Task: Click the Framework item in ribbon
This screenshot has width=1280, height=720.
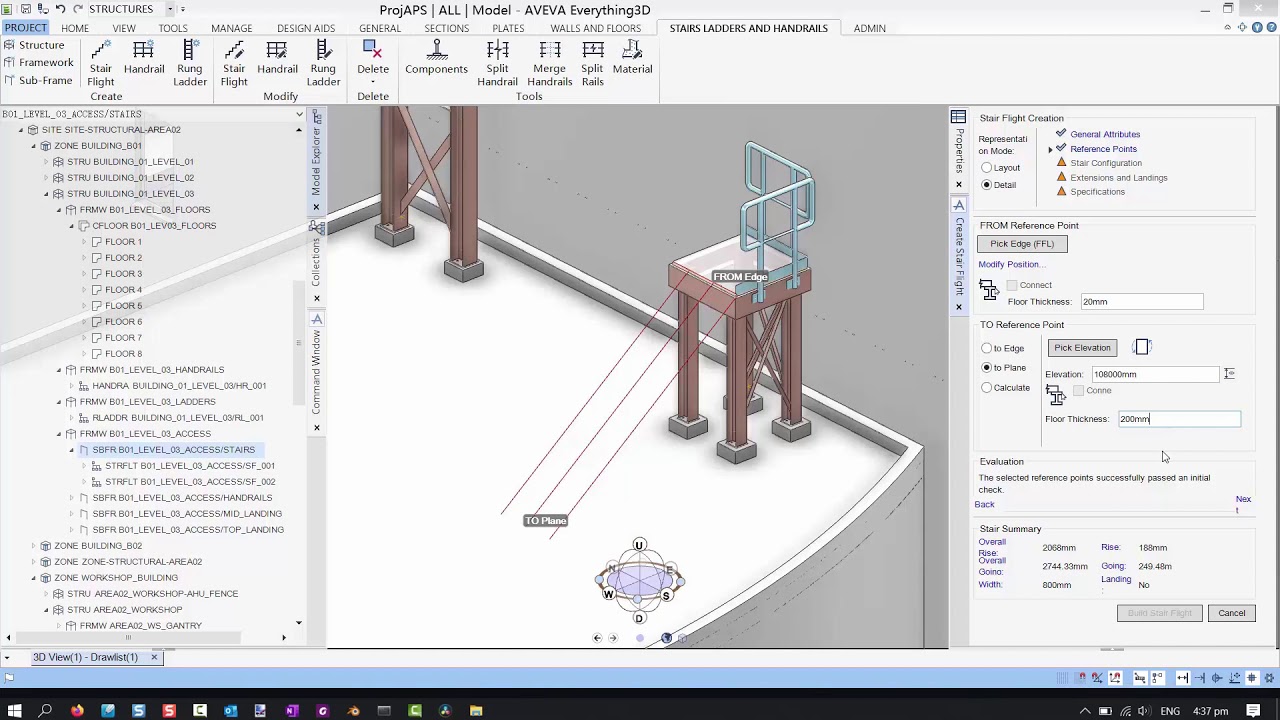Action: [38, 62]
